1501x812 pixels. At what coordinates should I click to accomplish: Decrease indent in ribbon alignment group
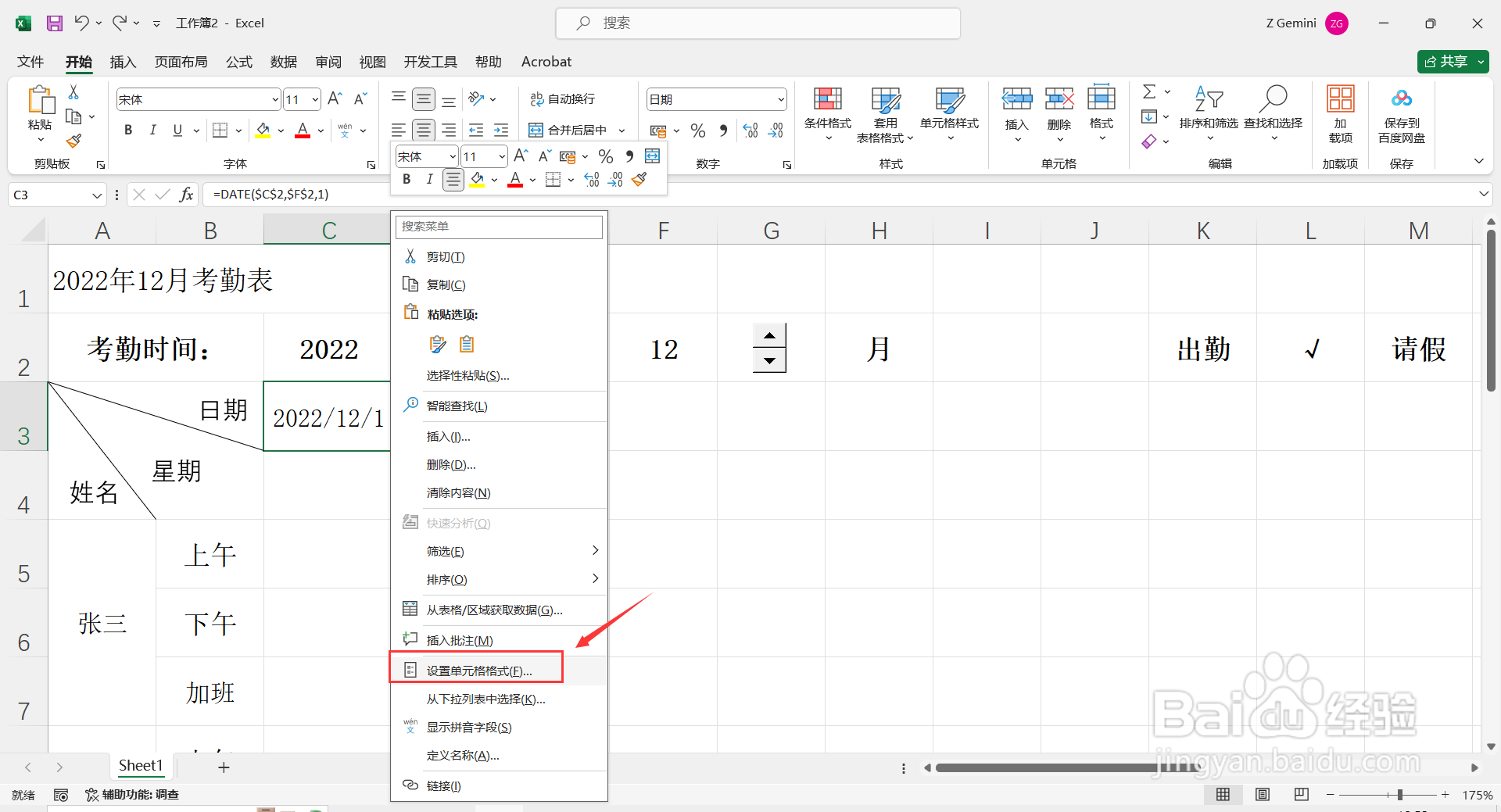point(475,131)
